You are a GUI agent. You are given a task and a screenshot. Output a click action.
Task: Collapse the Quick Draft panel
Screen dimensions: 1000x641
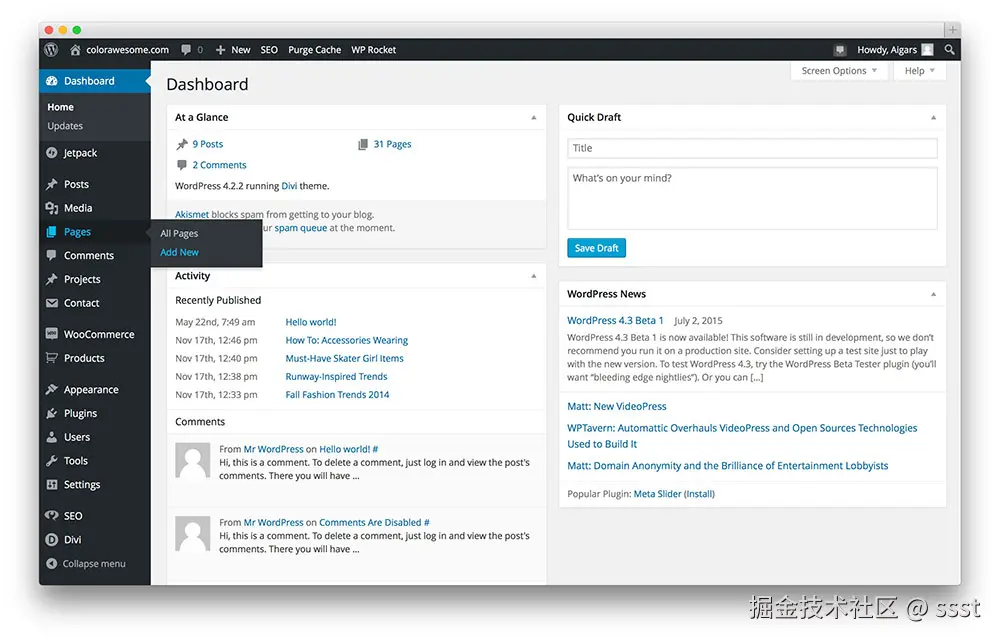(x=933, y=117)
